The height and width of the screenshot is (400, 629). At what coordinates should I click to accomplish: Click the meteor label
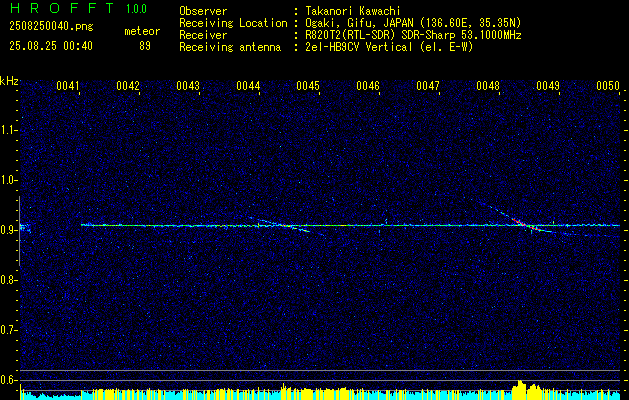click(142, 31)
